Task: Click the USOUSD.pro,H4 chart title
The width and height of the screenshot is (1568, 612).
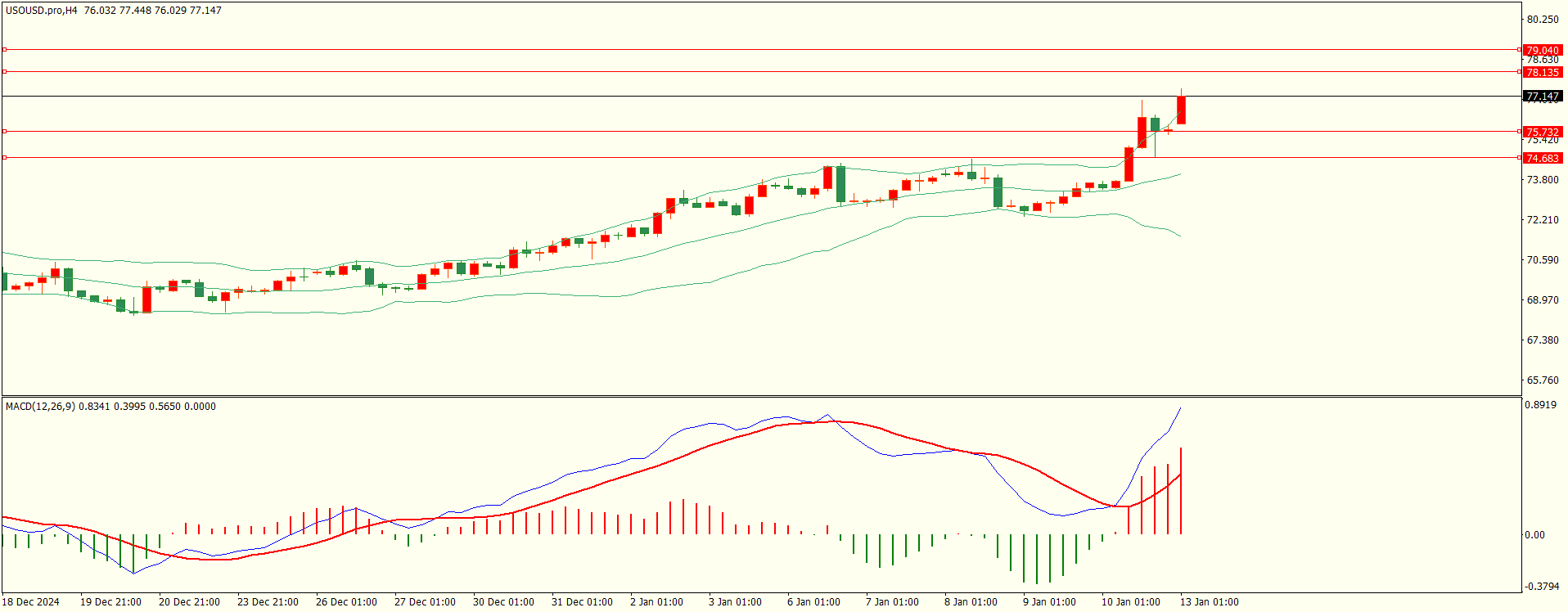Action: tap(42, 11)
